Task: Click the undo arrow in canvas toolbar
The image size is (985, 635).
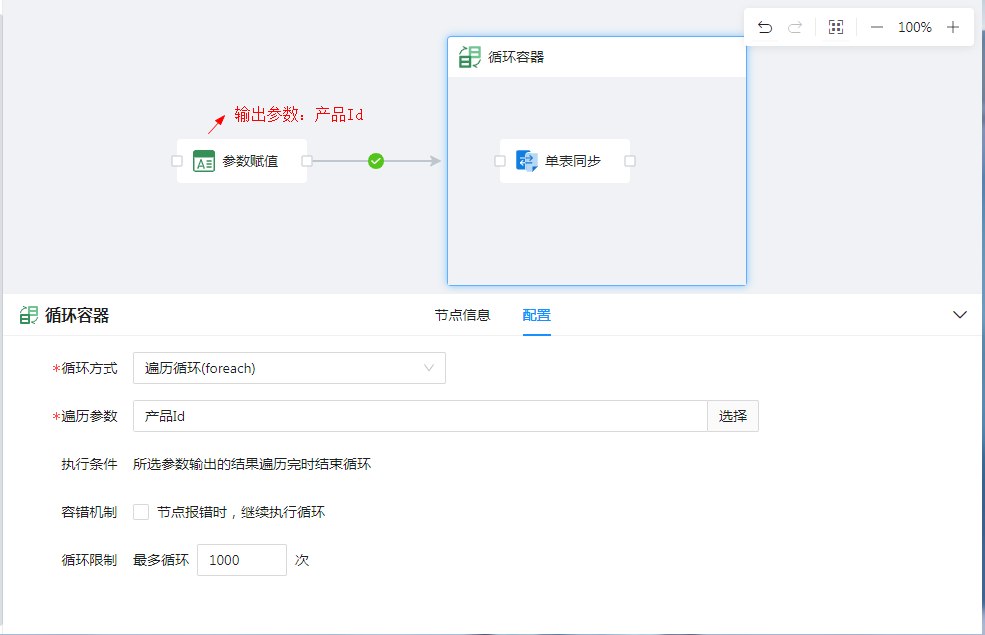Action: click(765, 28)
